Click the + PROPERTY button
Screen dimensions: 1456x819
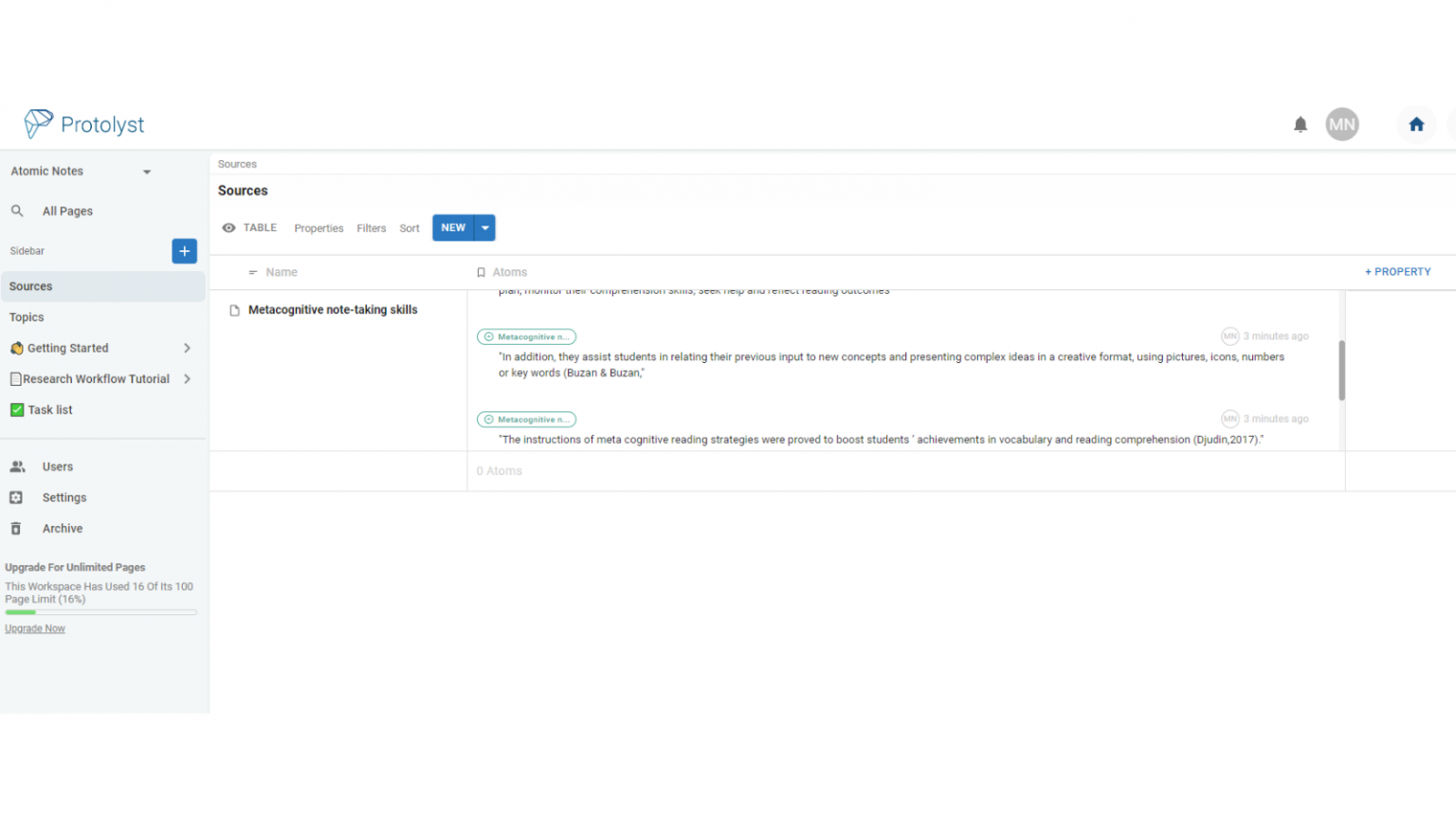[x=1397, y=272]
